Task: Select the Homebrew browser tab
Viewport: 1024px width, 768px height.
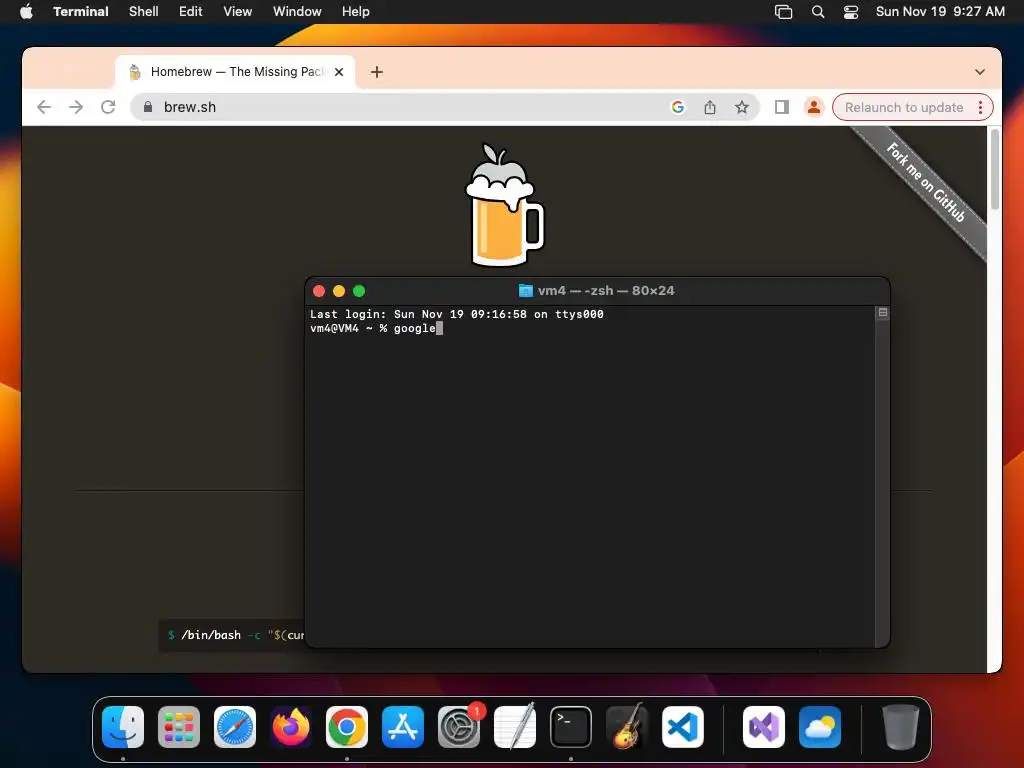Action: (235, 72)
